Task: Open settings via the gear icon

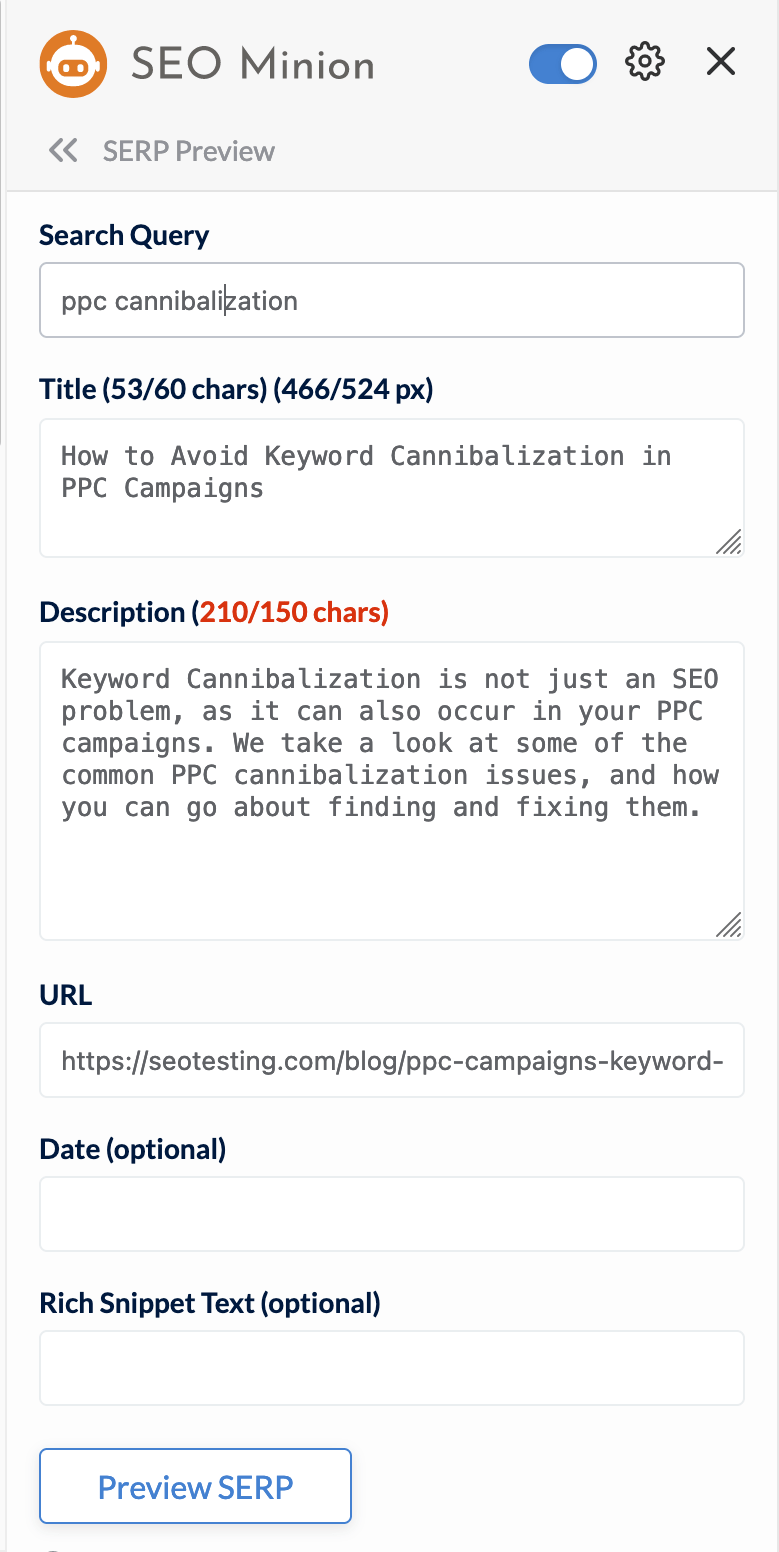Action: [645, 62]
